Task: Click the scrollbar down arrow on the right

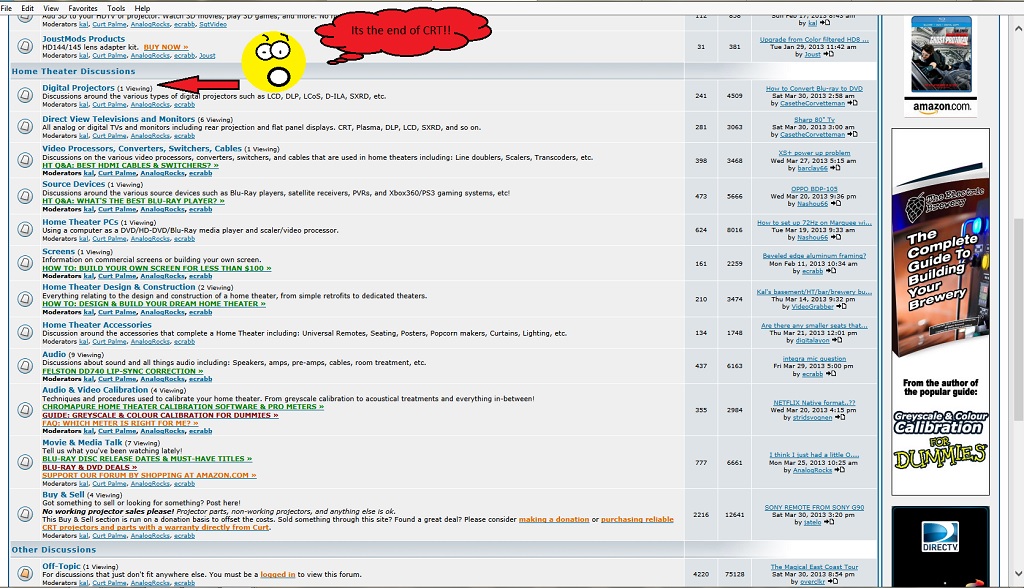Action: pos(1018,574)
